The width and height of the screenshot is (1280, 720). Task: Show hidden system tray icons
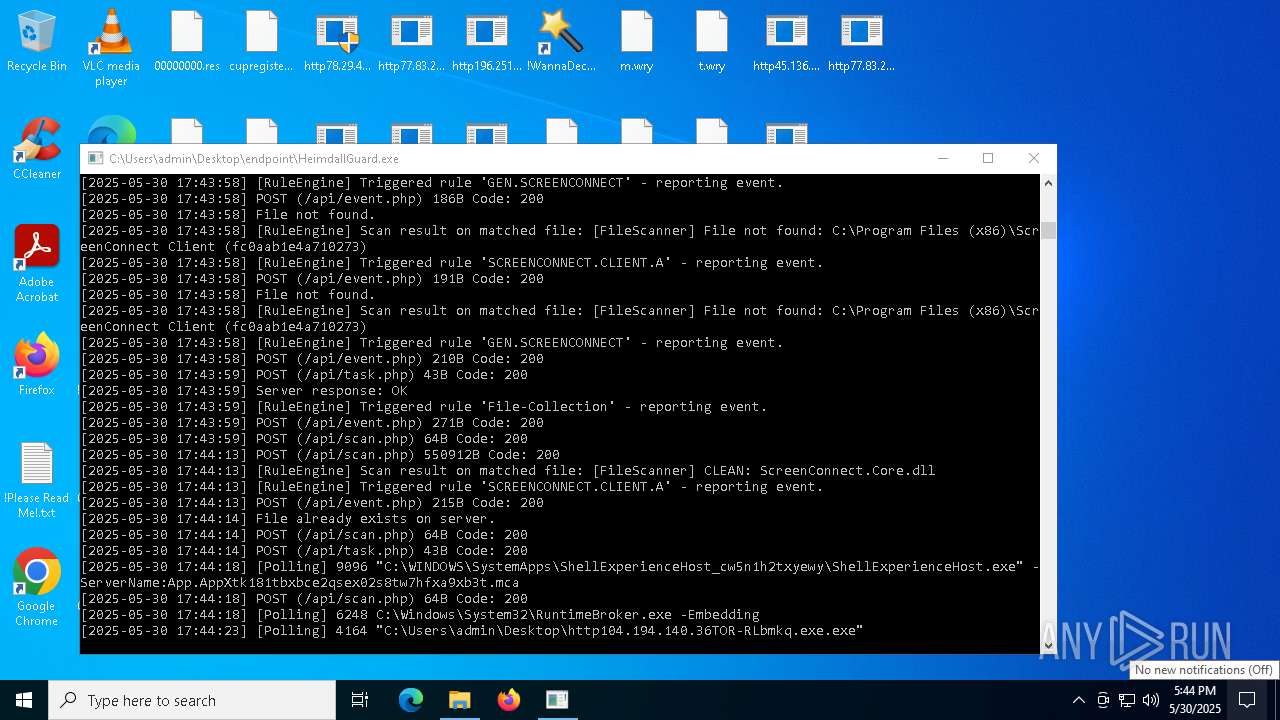coord(1078,700)
